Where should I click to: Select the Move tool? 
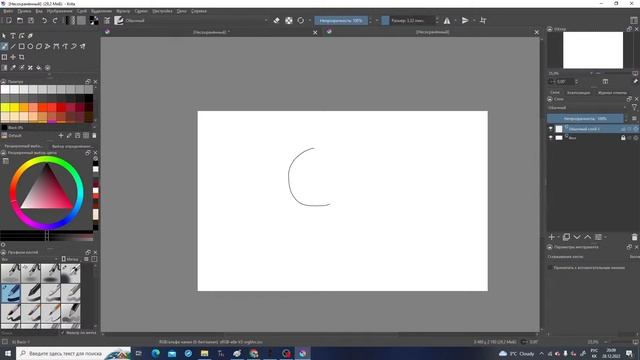click(13, 57)
